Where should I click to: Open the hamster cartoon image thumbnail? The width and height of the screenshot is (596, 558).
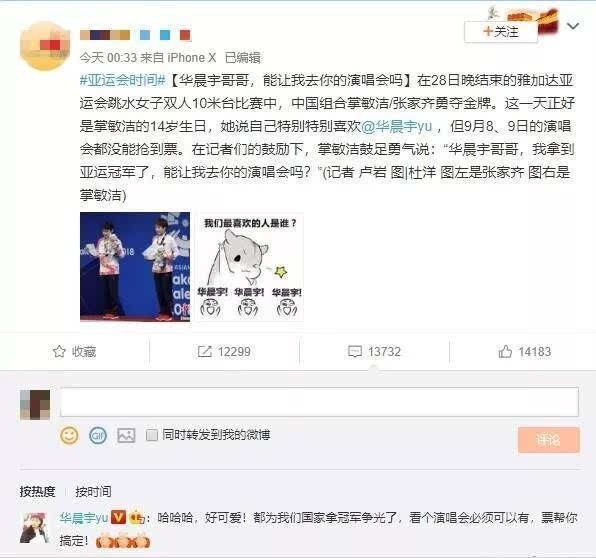coord(249,267)
